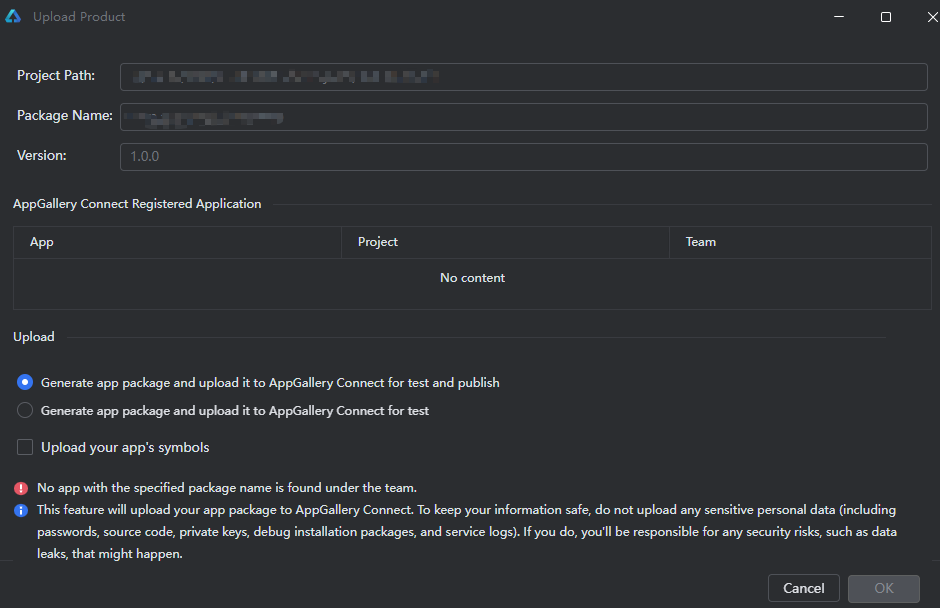Click the DevEco Studio logo in title bar
This screenshot has height=608, width=940.
14,17
